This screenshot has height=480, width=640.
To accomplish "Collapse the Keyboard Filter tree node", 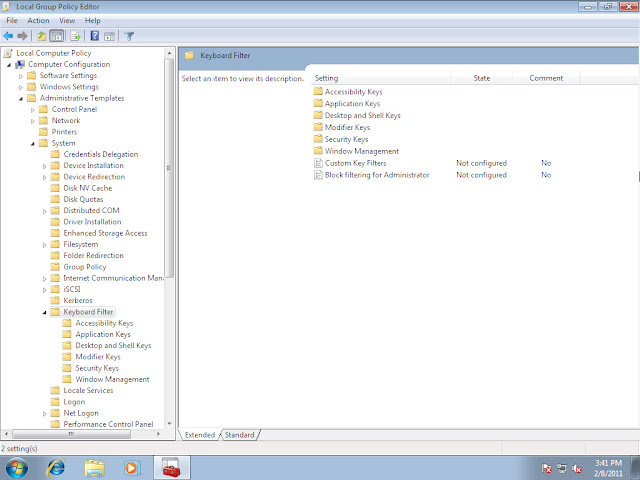I will pos(44,312).
